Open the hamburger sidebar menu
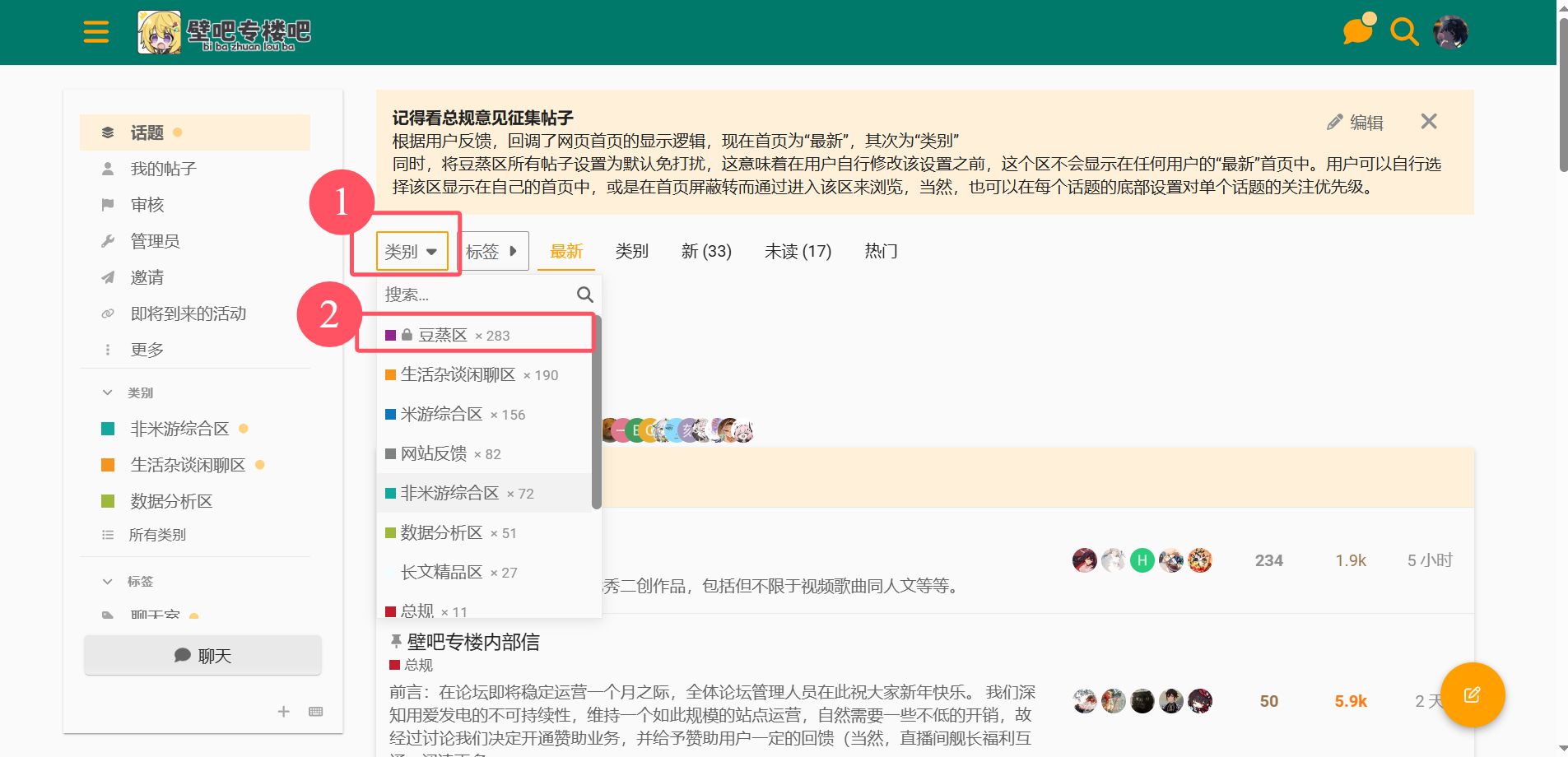 (96, 32)
